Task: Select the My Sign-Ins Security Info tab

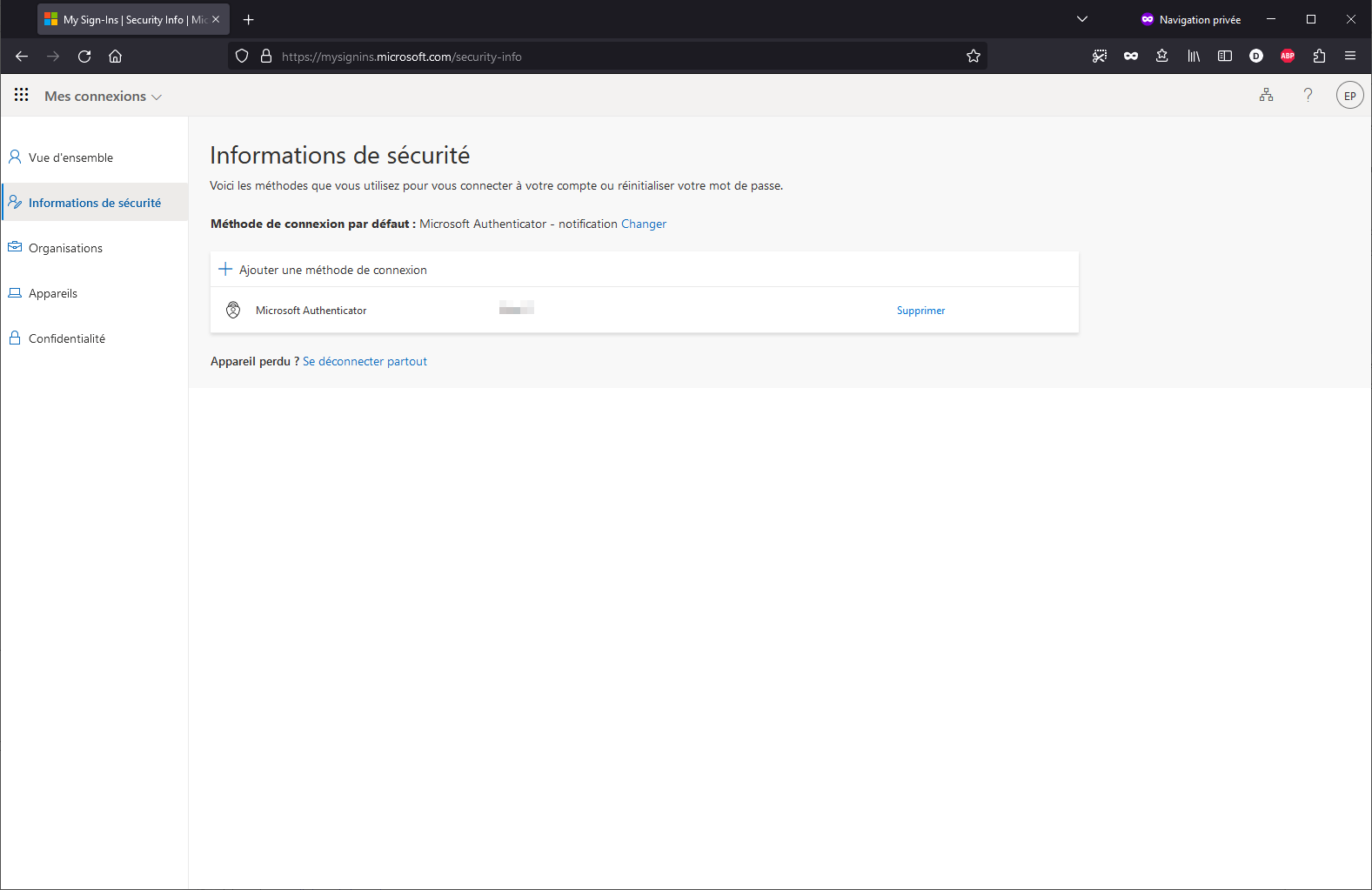Action: click(x=133, y=19)
